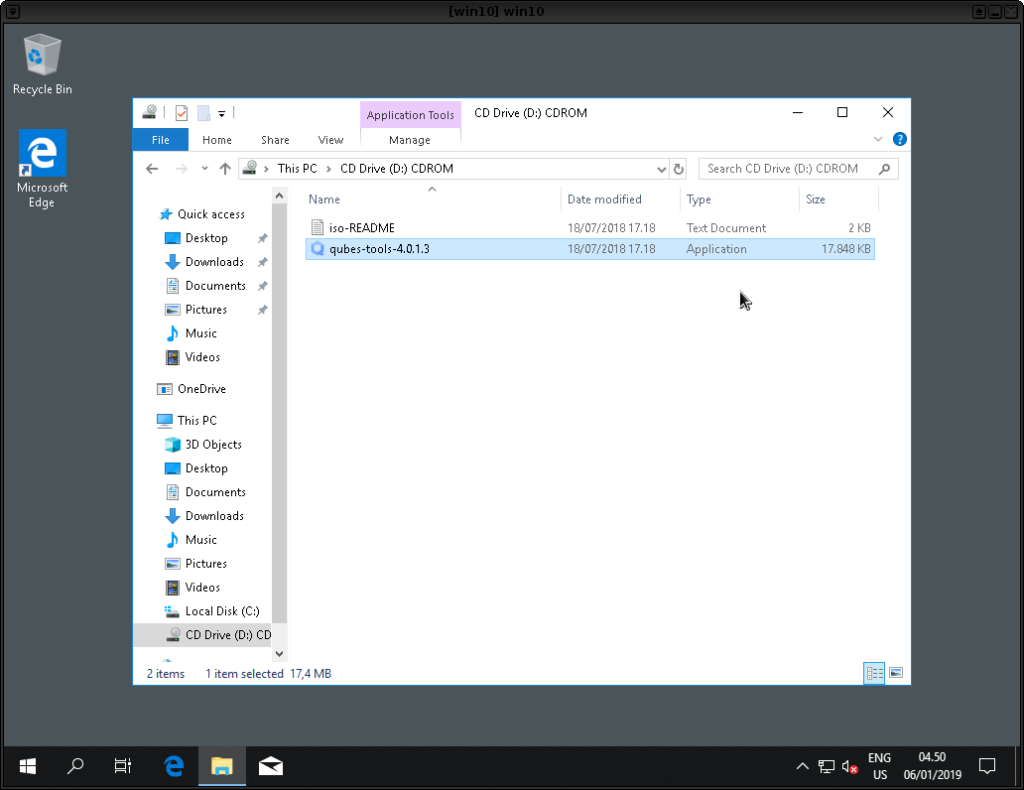
Task: Select the qubes-tools-4.0.1.3 application file
Action: [x=590, y=249]
